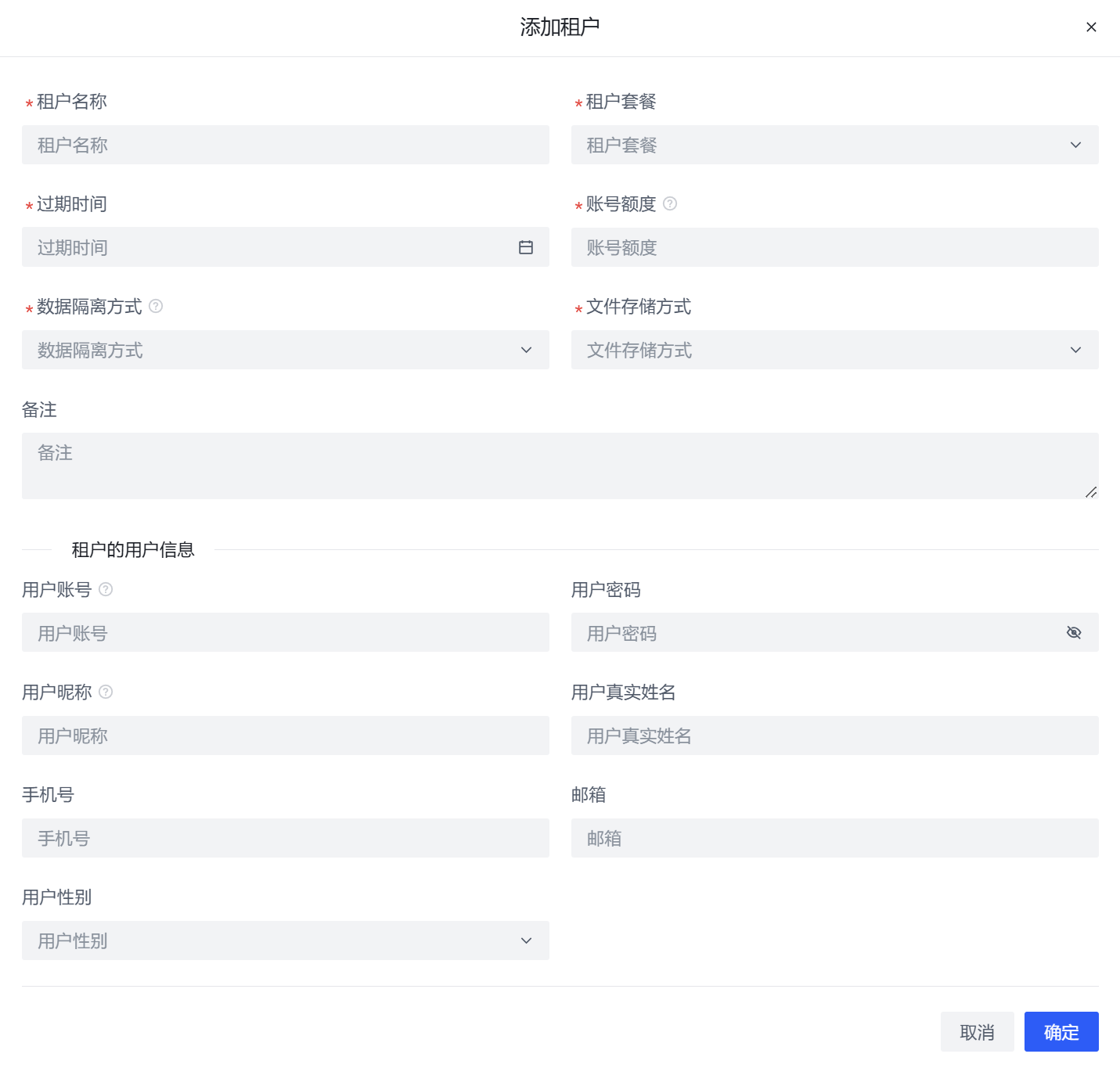Click the 用户真实姓名 field label

(624, 692)
